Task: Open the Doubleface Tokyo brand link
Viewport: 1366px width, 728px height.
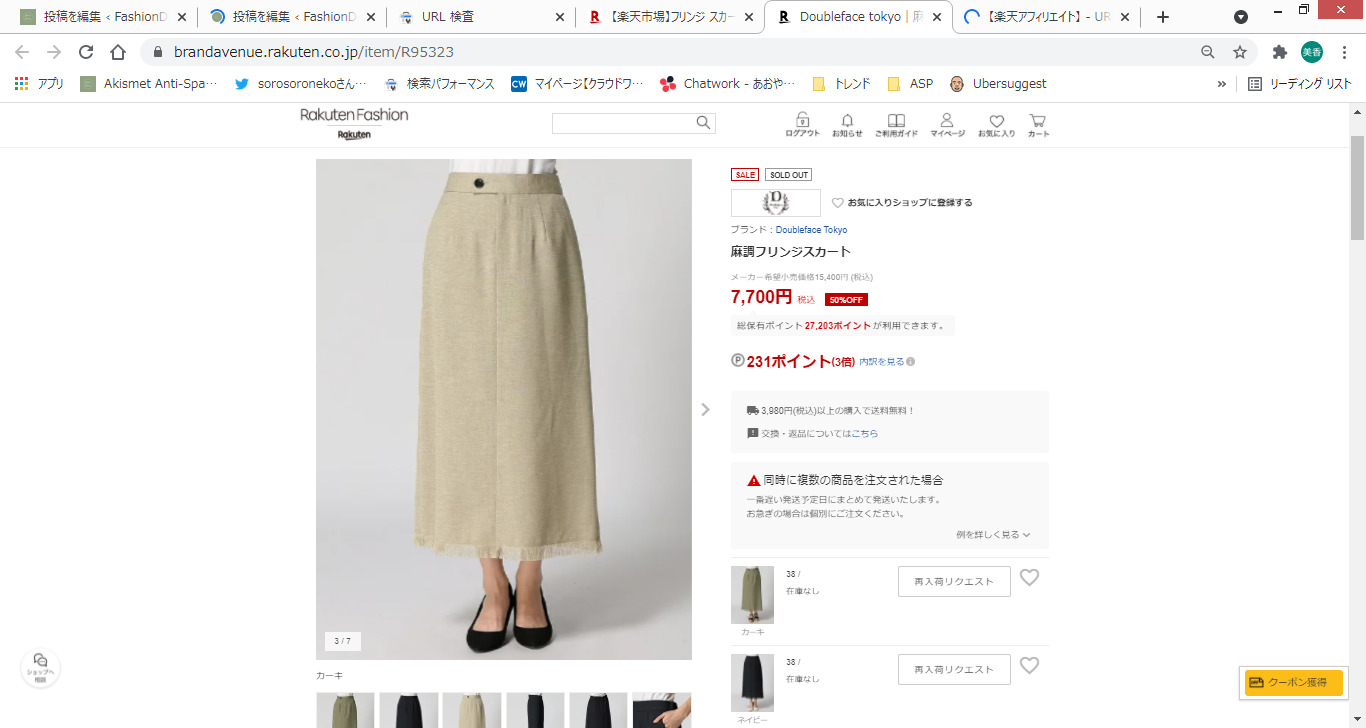Action: pos(811,229)
